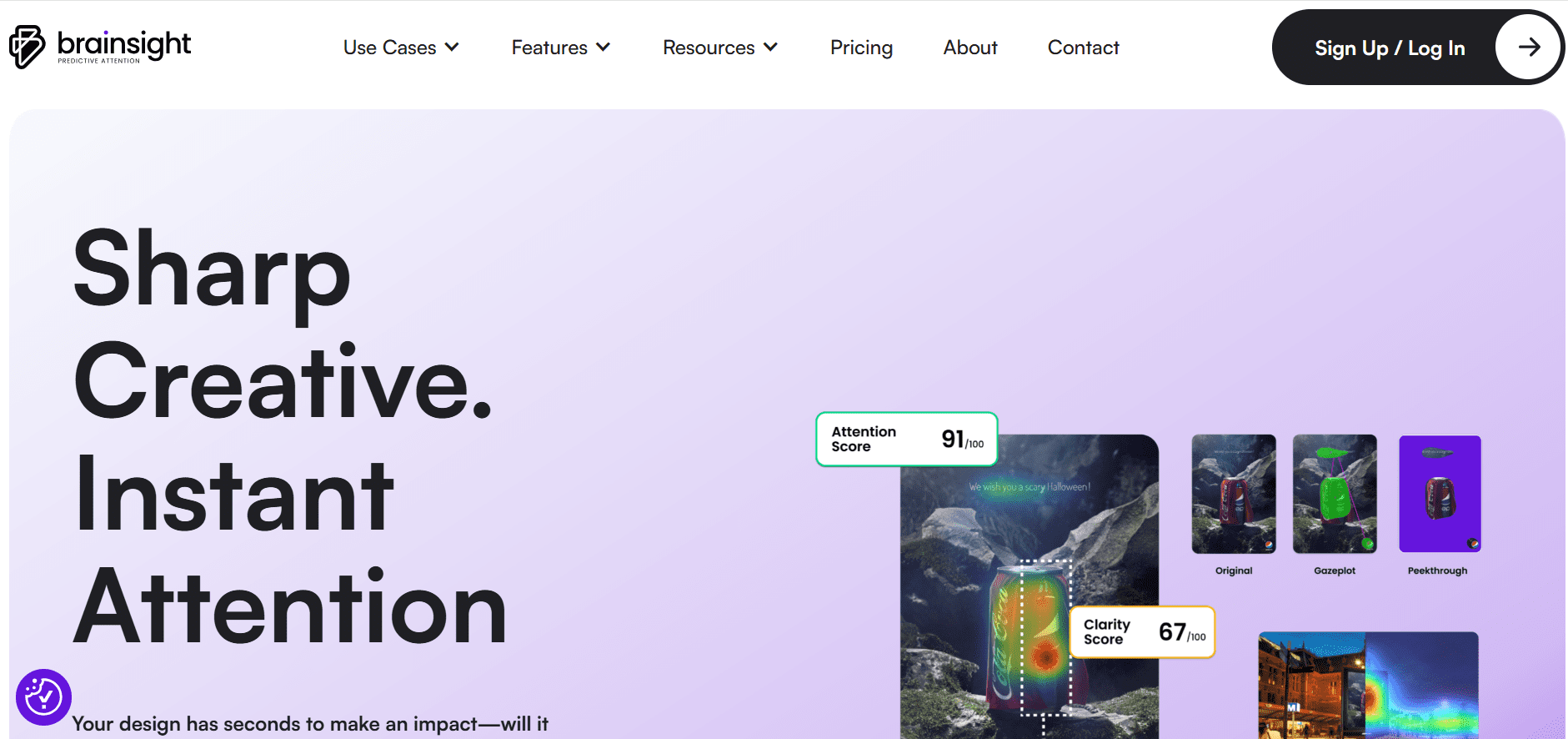Click the brainsight wordmark text
The height and width of the screenshot is (739, 1568).
(124, 44)
